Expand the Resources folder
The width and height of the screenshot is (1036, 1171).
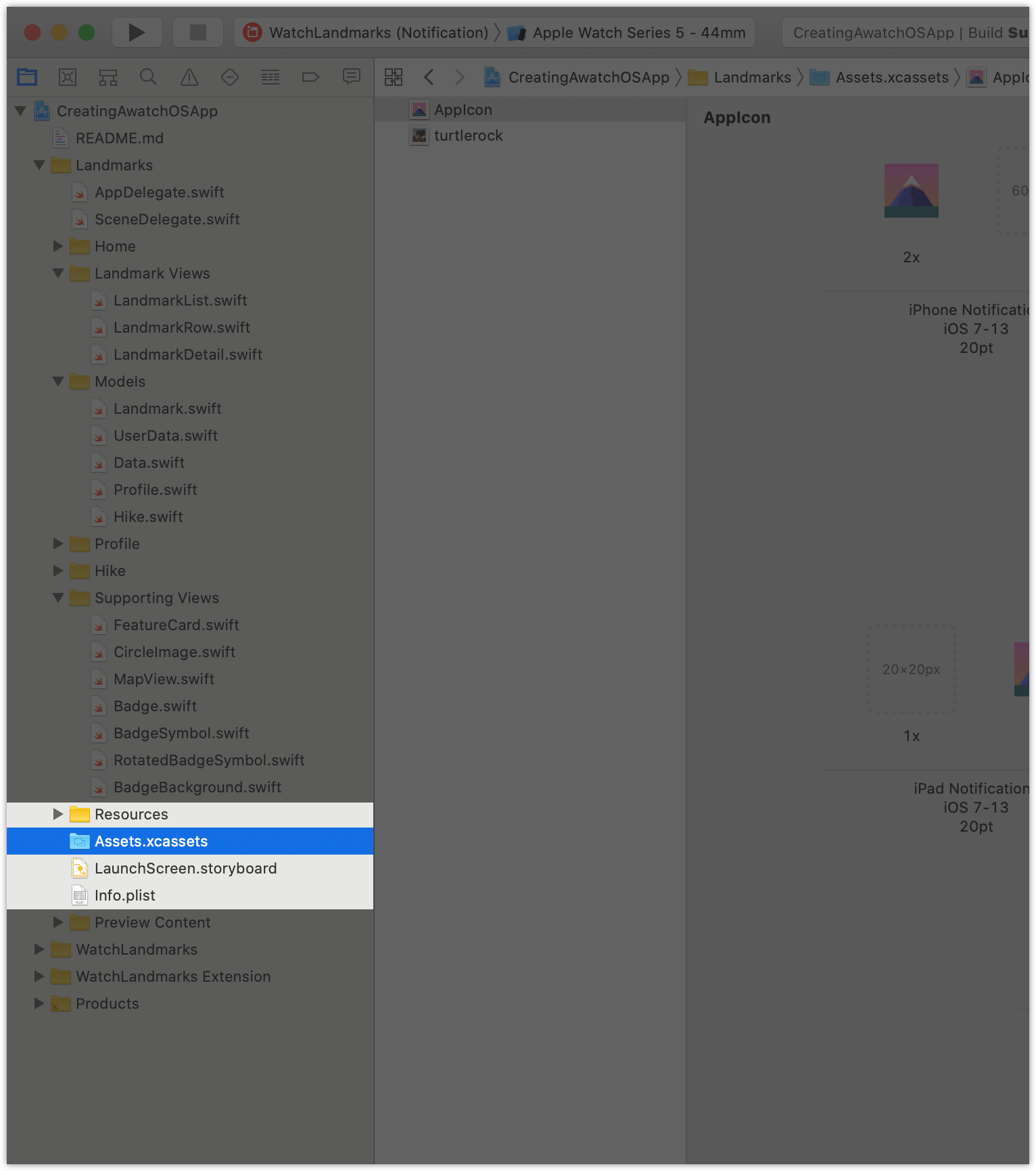click(x=58, y=813)
